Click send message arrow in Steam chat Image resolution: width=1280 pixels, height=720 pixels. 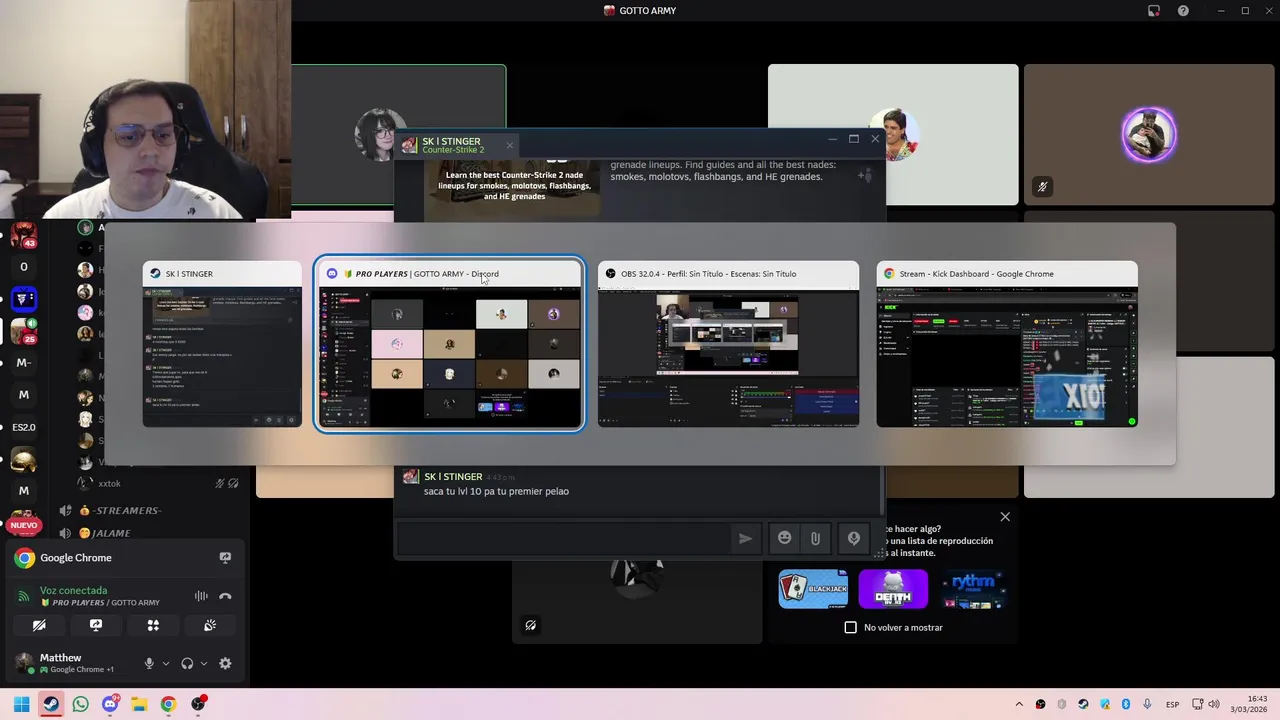pos(745,538)
